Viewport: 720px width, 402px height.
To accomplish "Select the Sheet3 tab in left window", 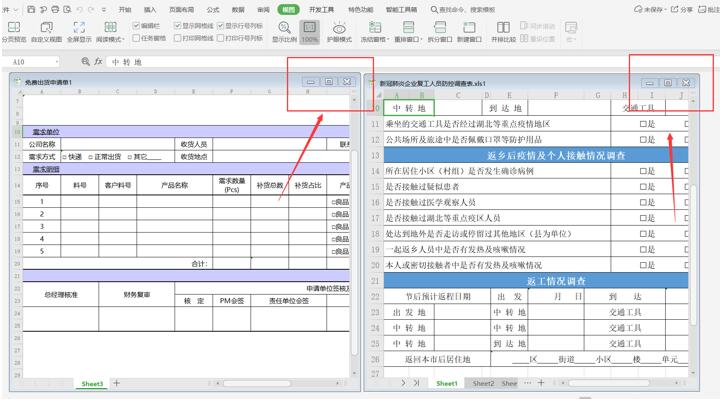I will (92, 384).
